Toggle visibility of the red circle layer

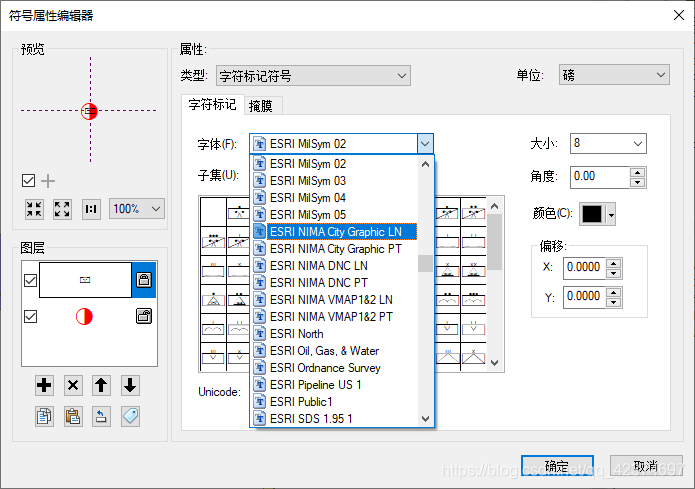(30, 317)
